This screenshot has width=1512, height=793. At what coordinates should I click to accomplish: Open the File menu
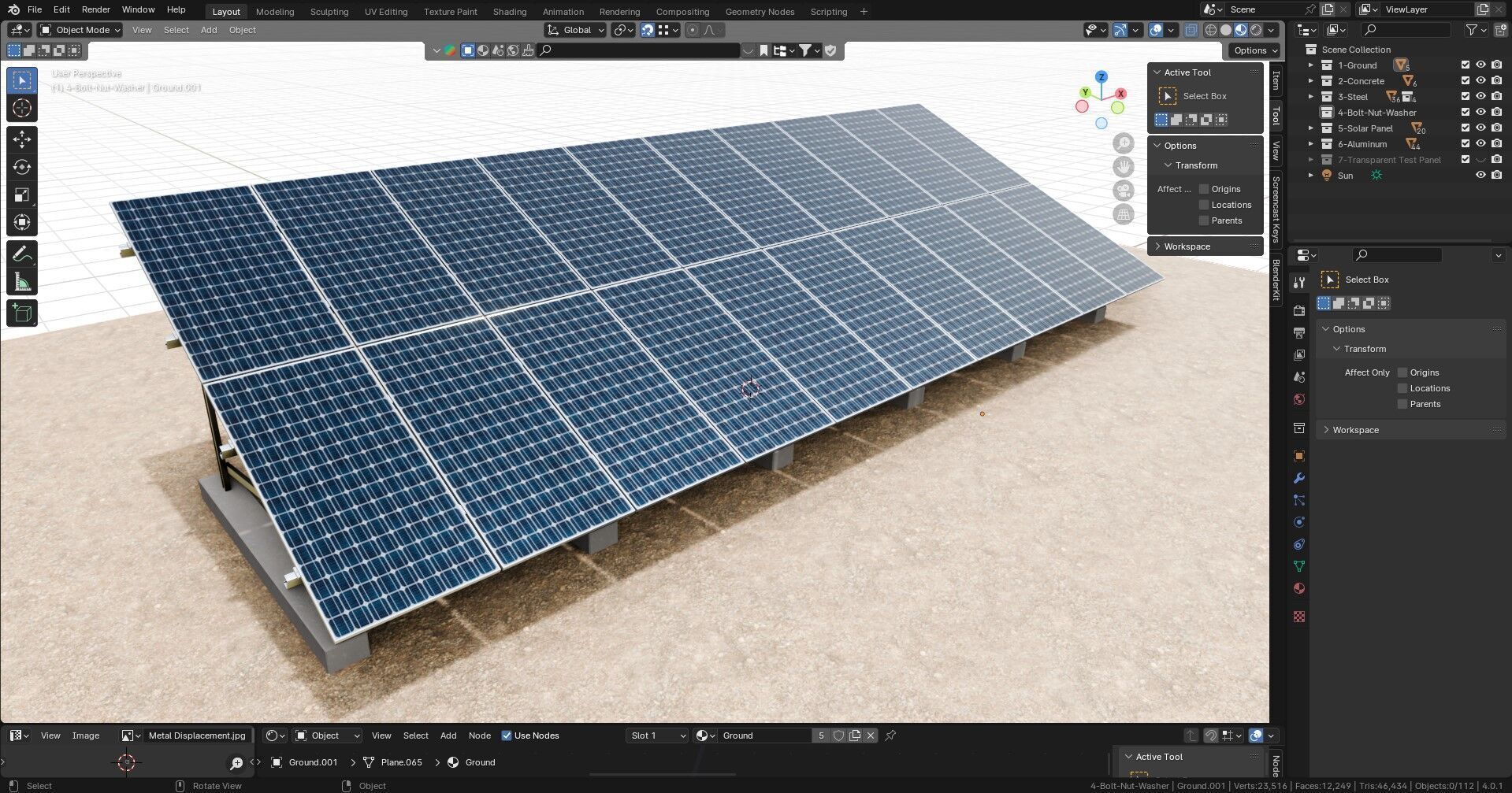point(35,9)
